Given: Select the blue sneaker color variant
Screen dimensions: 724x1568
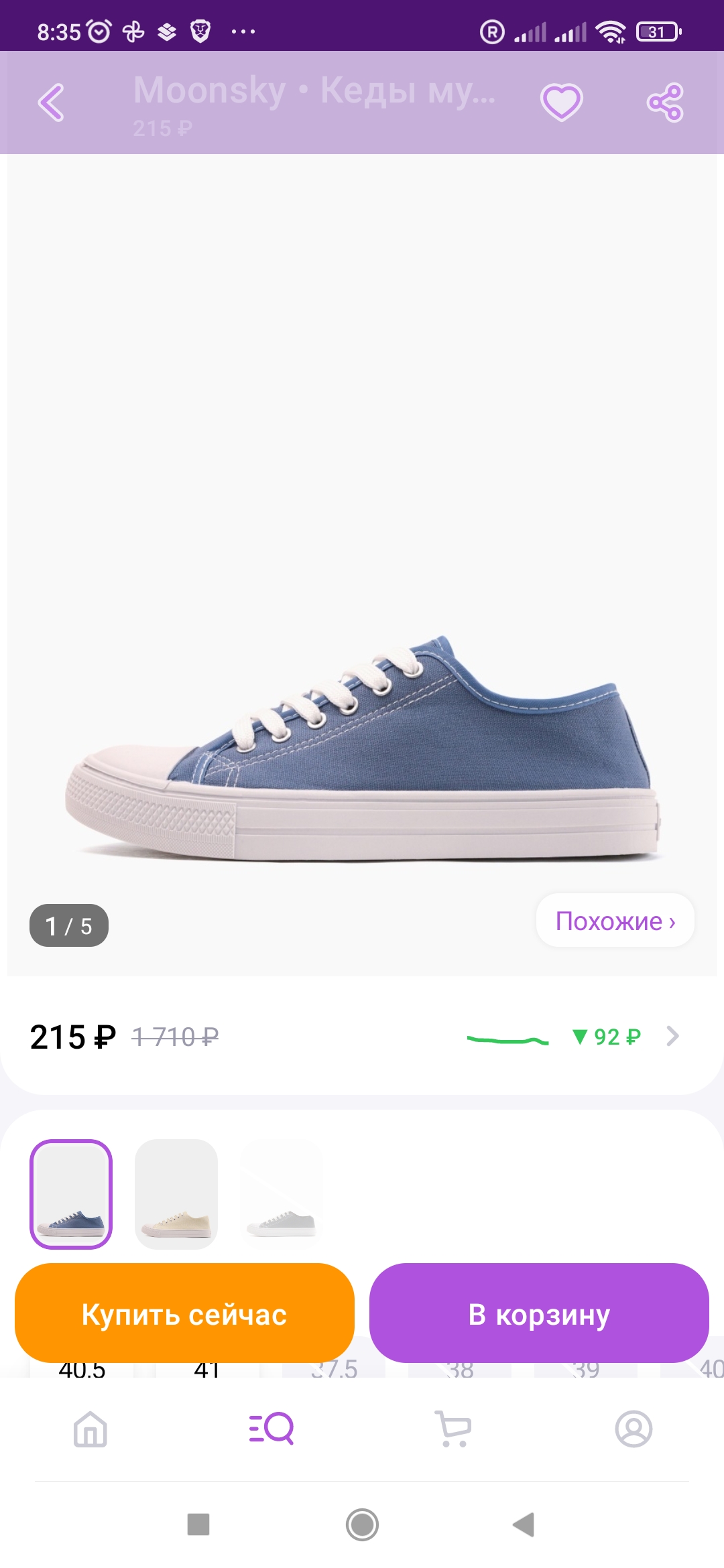Looking at the screenshot, I should tap(71, 1194).
